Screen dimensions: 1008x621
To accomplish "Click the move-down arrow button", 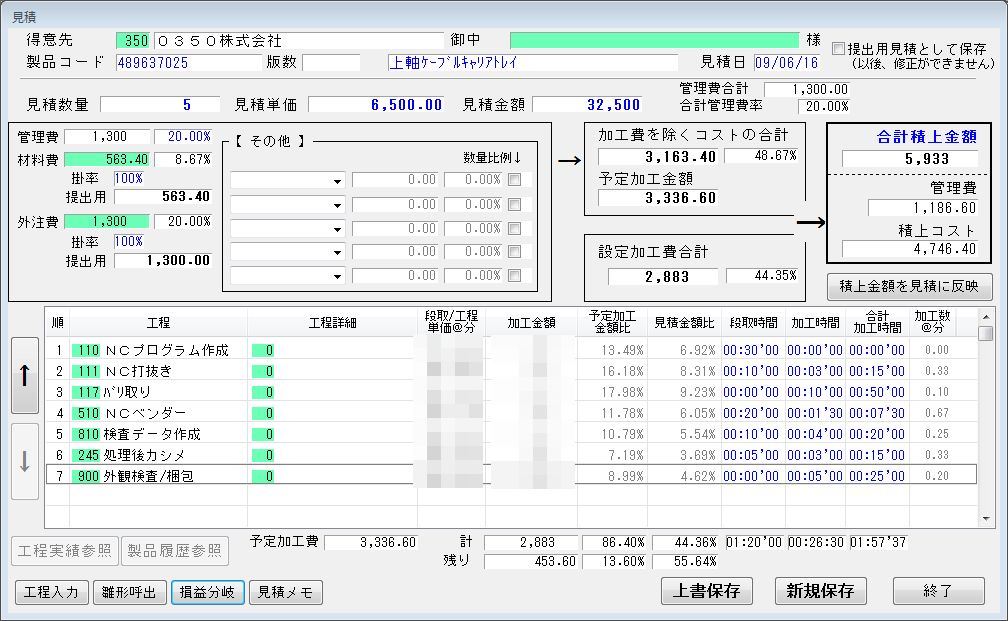I will pos(25,461).
